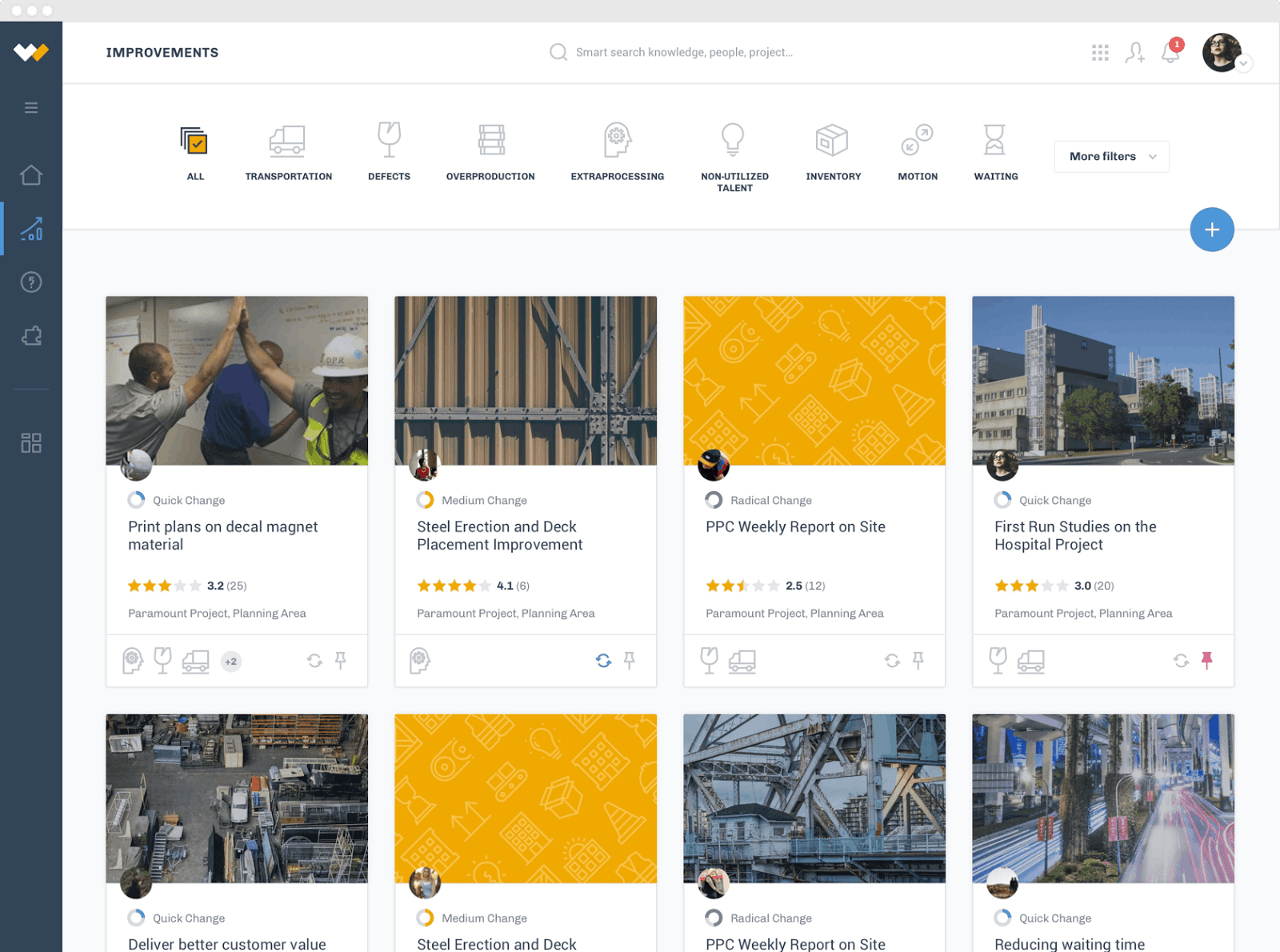Click extraprocessing icon on Print plans card

(x=133, y=661)
